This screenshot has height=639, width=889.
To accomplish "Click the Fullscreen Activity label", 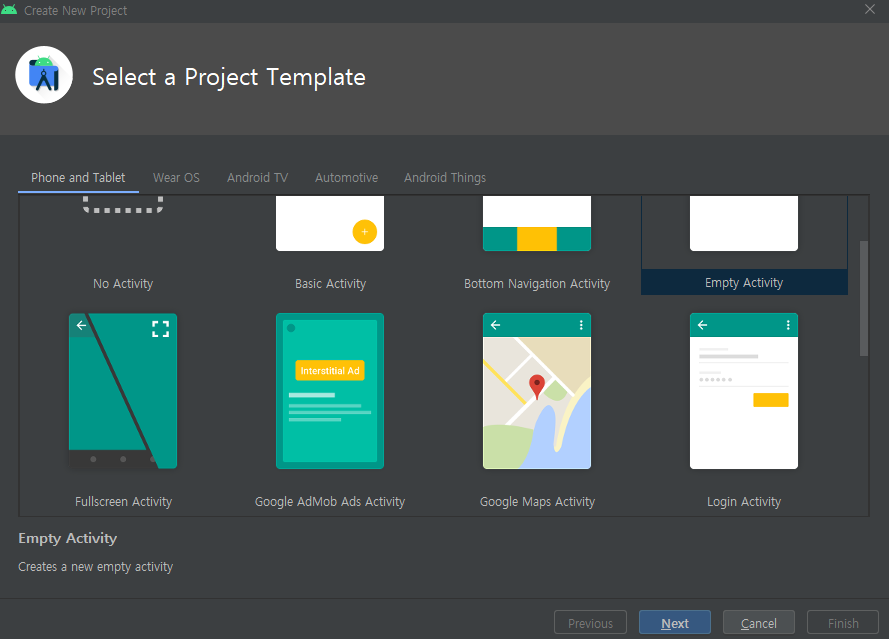I will [x=123, y=502].
